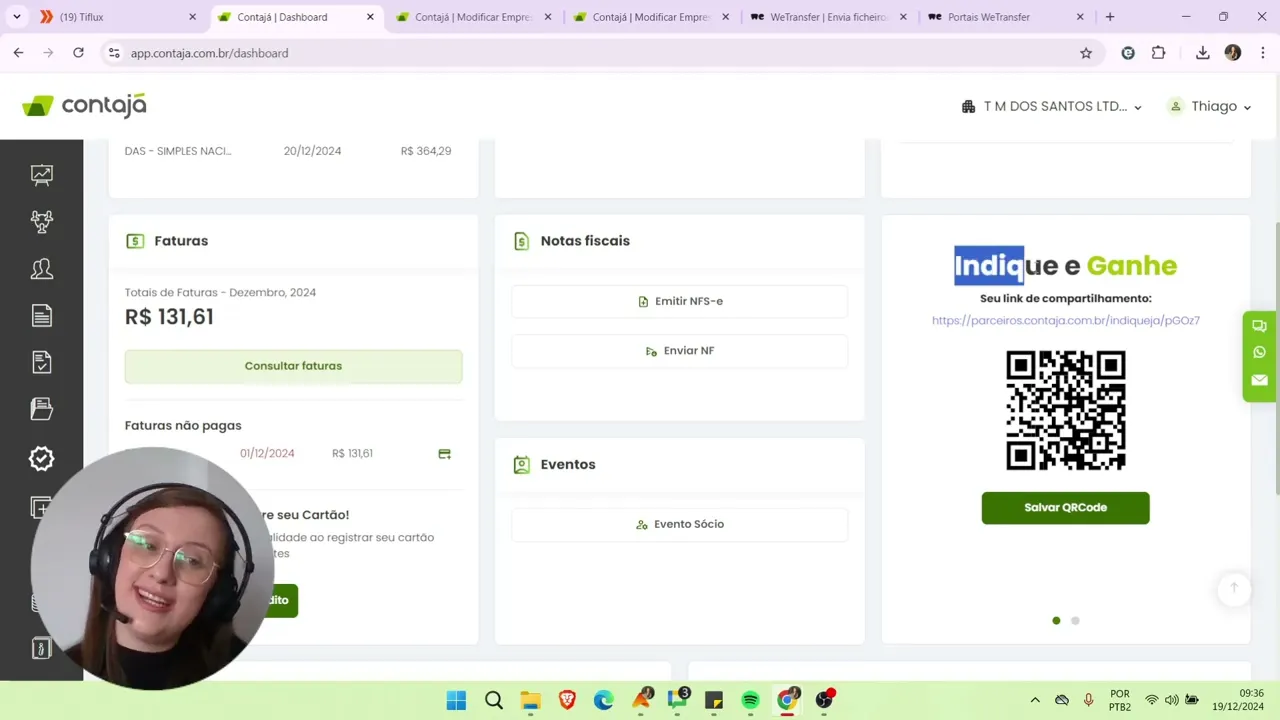Screen dimensions: 1280x720
Task: Go to second carousel slide dot
Action: click(x=1075, y=621)
